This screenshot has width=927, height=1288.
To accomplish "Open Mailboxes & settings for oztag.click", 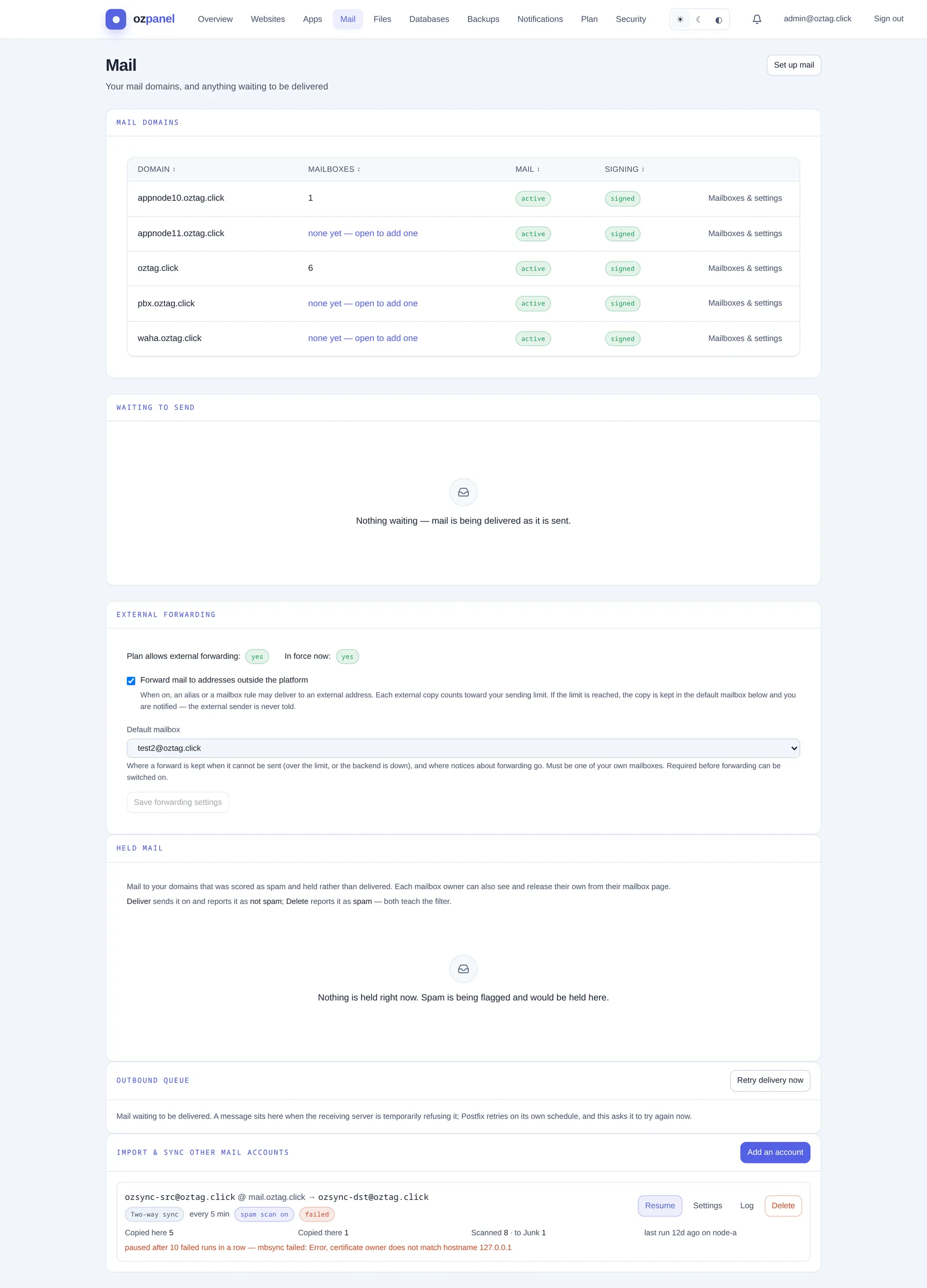I will [x=745, y=268].
